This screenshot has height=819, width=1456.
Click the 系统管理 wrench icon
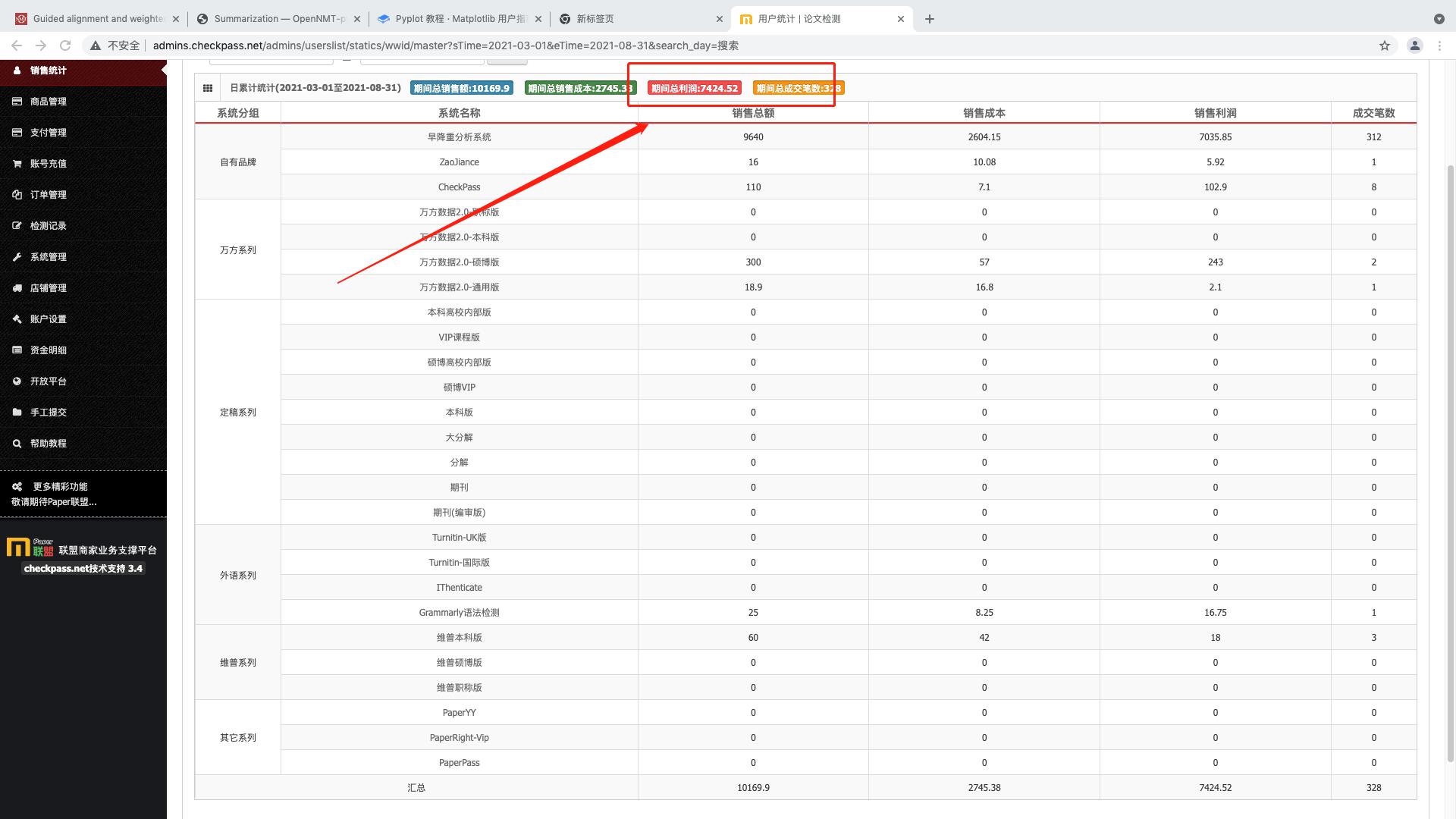point(17,257)
